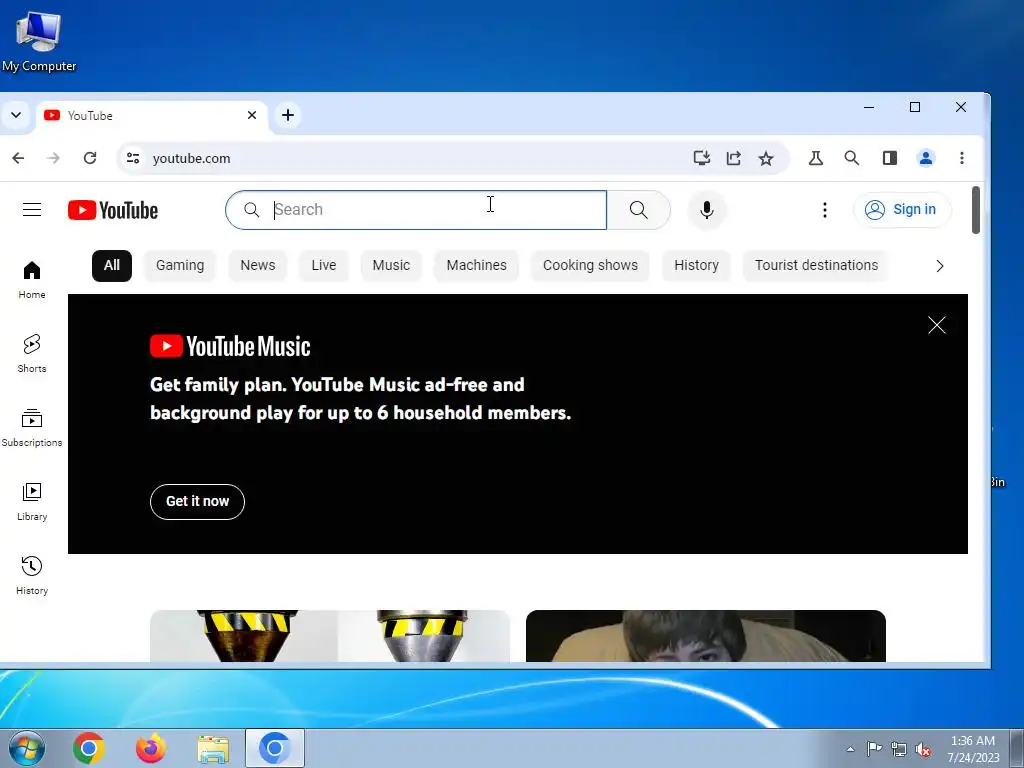Image resolution: width=1024 pixels, height=768 pixels.
Task: Filter by Cooking shows chip
Action: point(590,265)
